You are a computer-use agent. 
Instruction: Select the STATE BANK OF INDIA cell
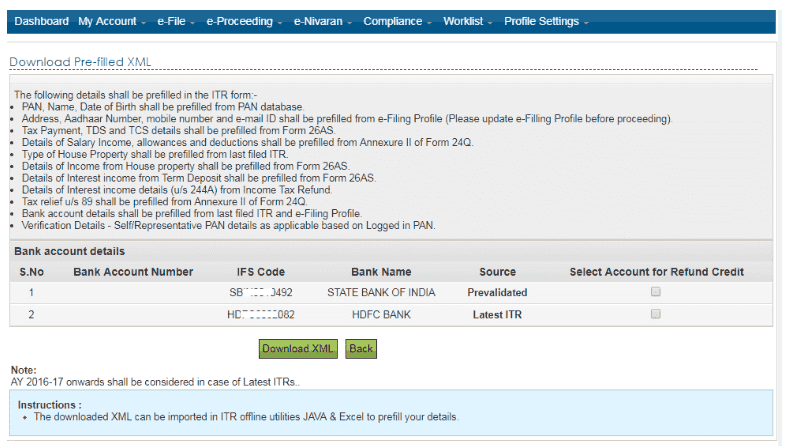pyautogui.click(x=381, y=293)
